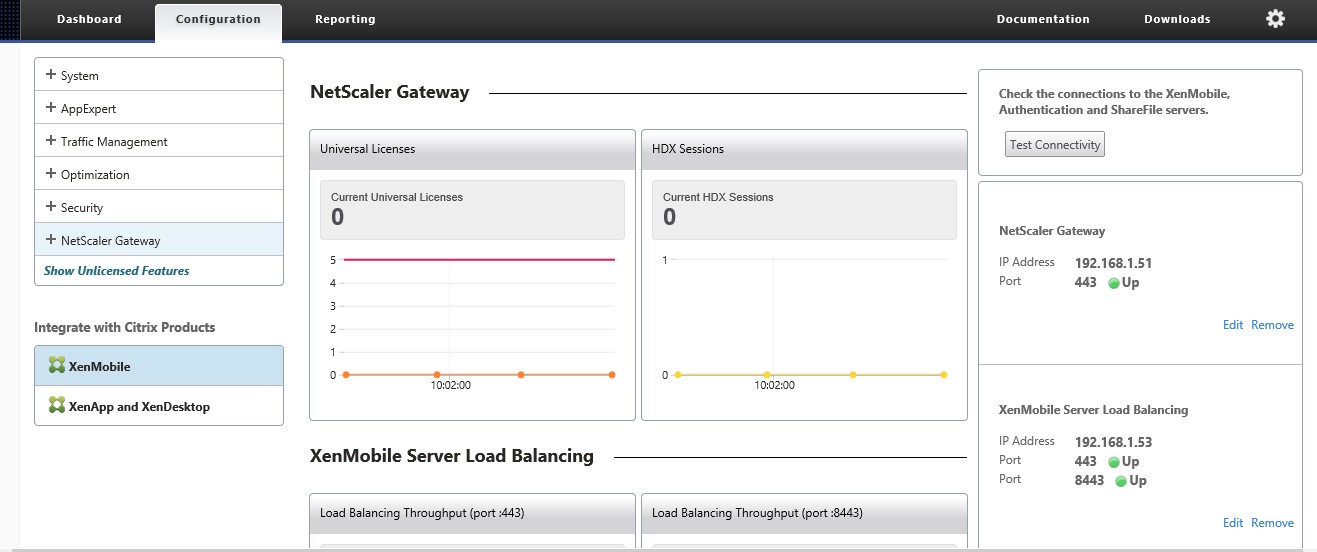Click the orange data point on Universal Licenses chart
1317x552 pixels.
(x=437, y=375)
